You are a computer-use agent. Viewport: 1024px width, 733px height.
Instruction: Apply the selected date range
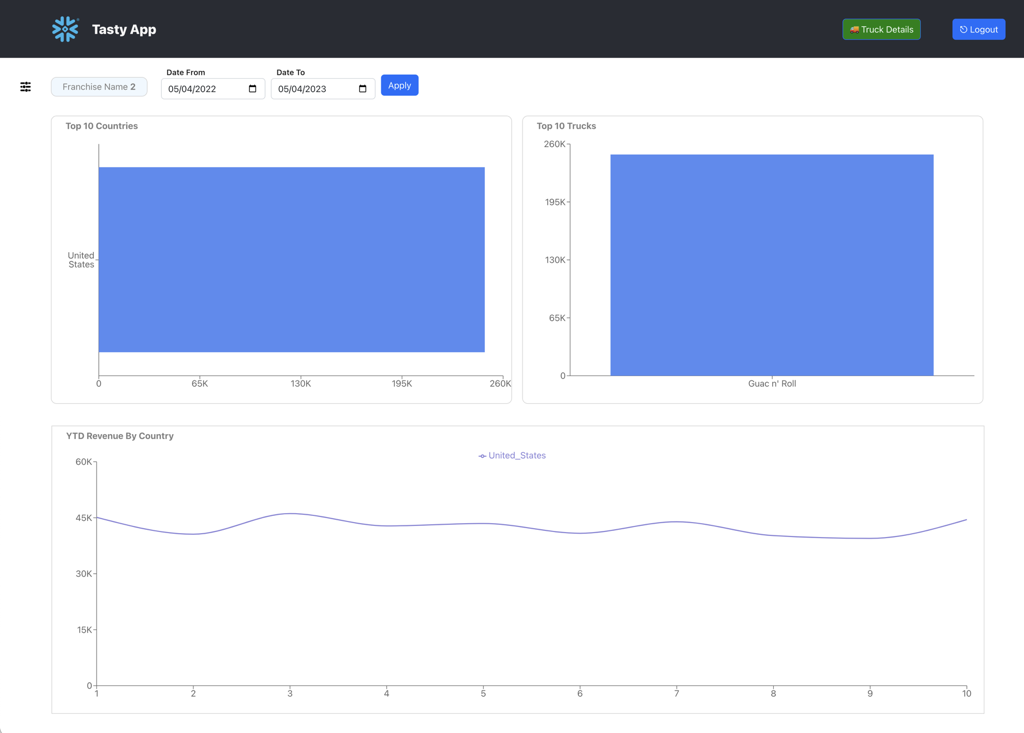(399, 85)
